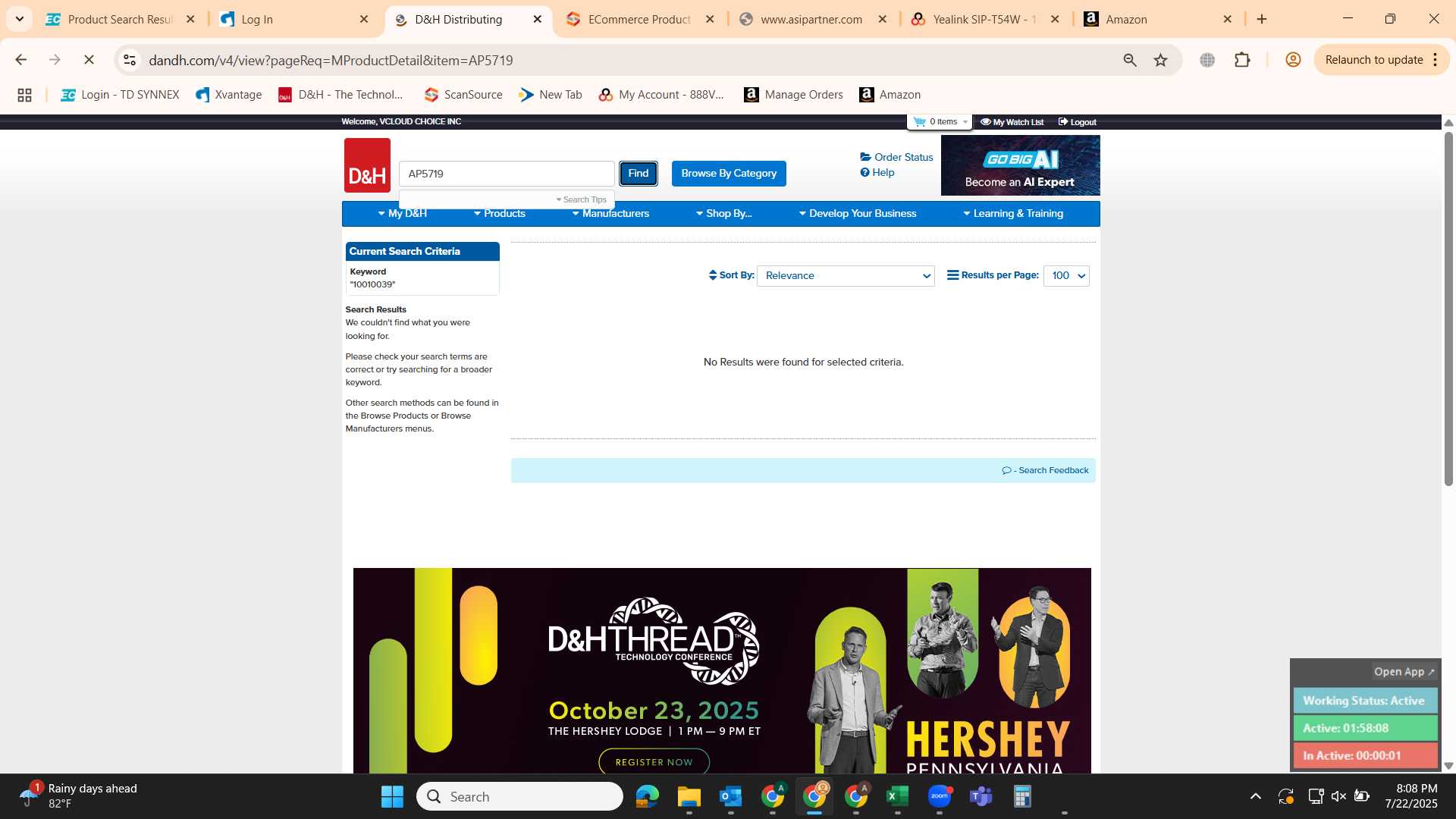Click Logout link
This screenshot has height=819, width=1456.
[1078, 122]
